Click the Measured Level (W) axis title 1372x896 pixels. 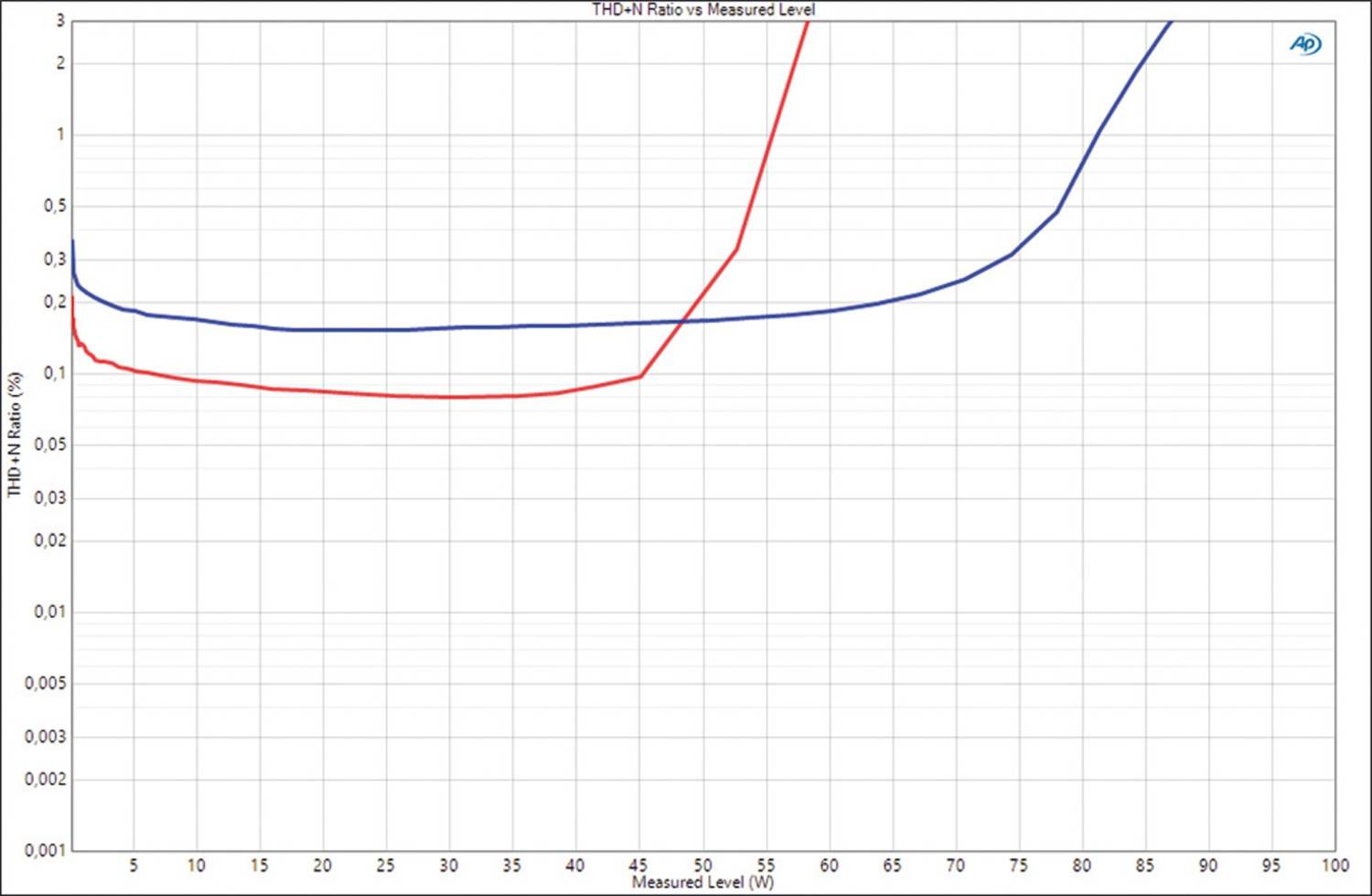pos(702,882)
